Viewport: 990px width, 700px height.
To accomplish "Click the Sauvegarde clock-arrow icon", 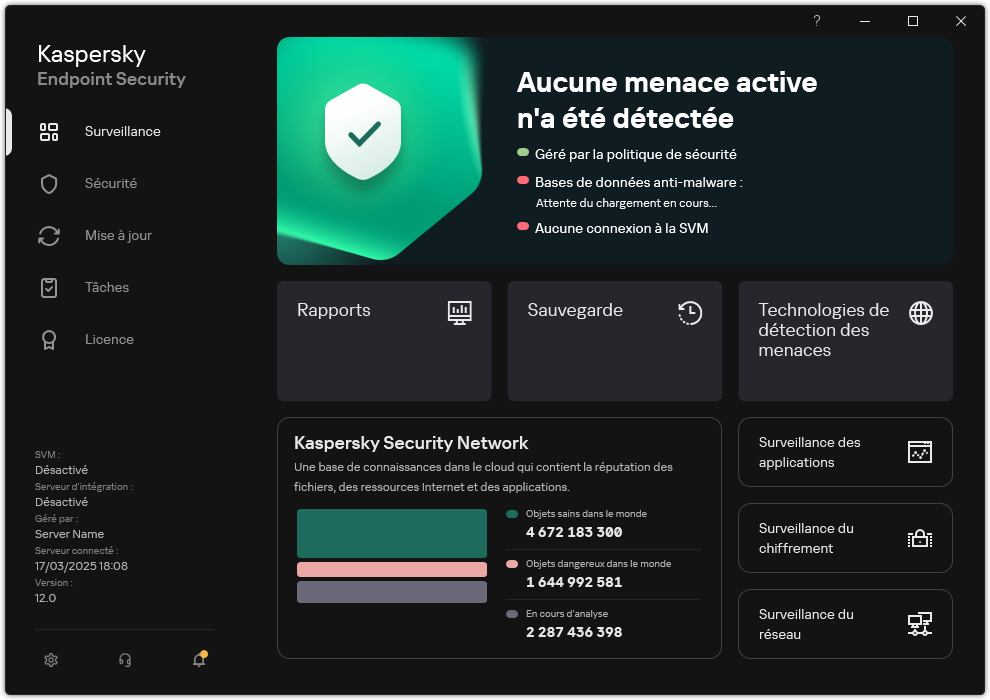I will tap(689, 312).
